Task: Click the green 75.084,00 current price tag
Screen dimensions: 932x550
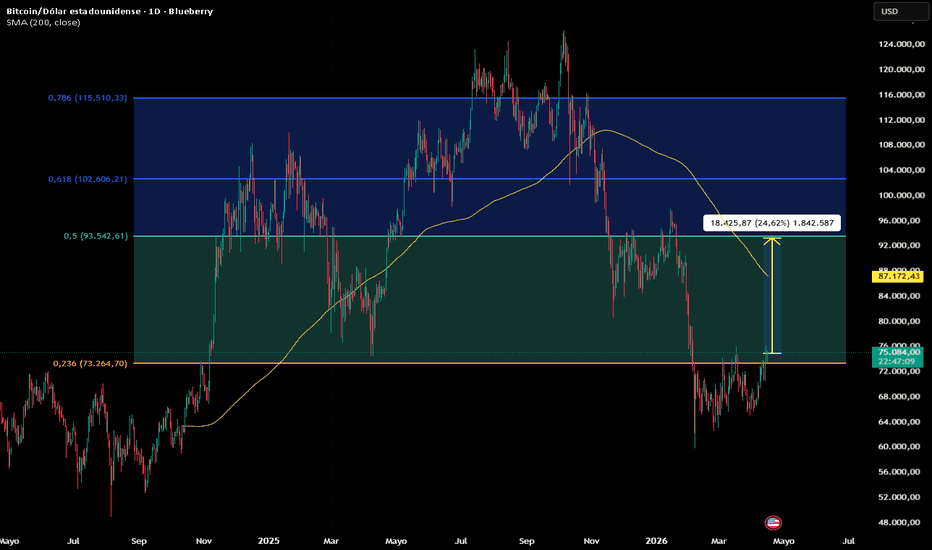Action: [x=898, y=352]
